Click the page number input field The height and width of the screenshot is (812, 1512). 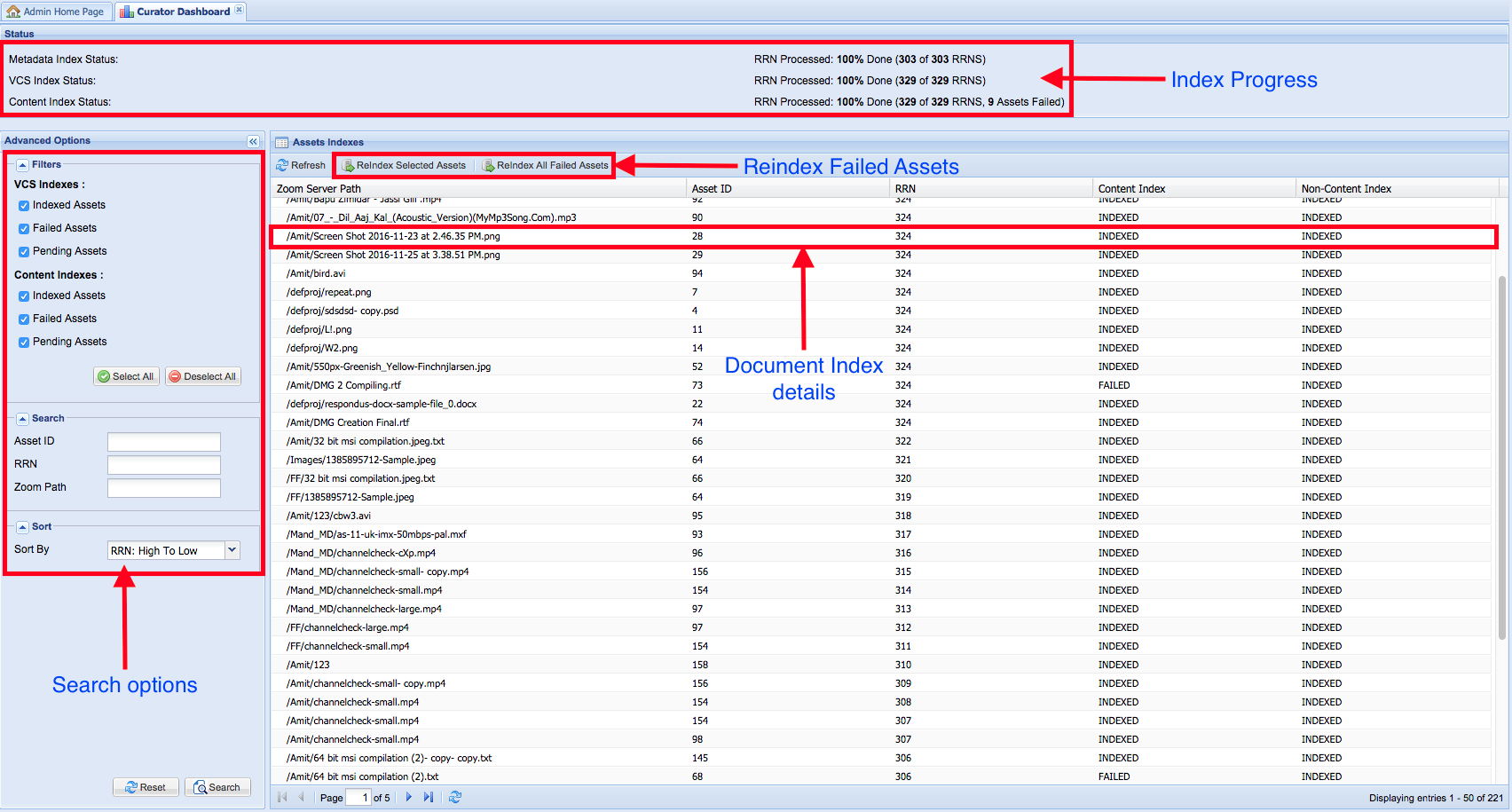coord(358,797)
